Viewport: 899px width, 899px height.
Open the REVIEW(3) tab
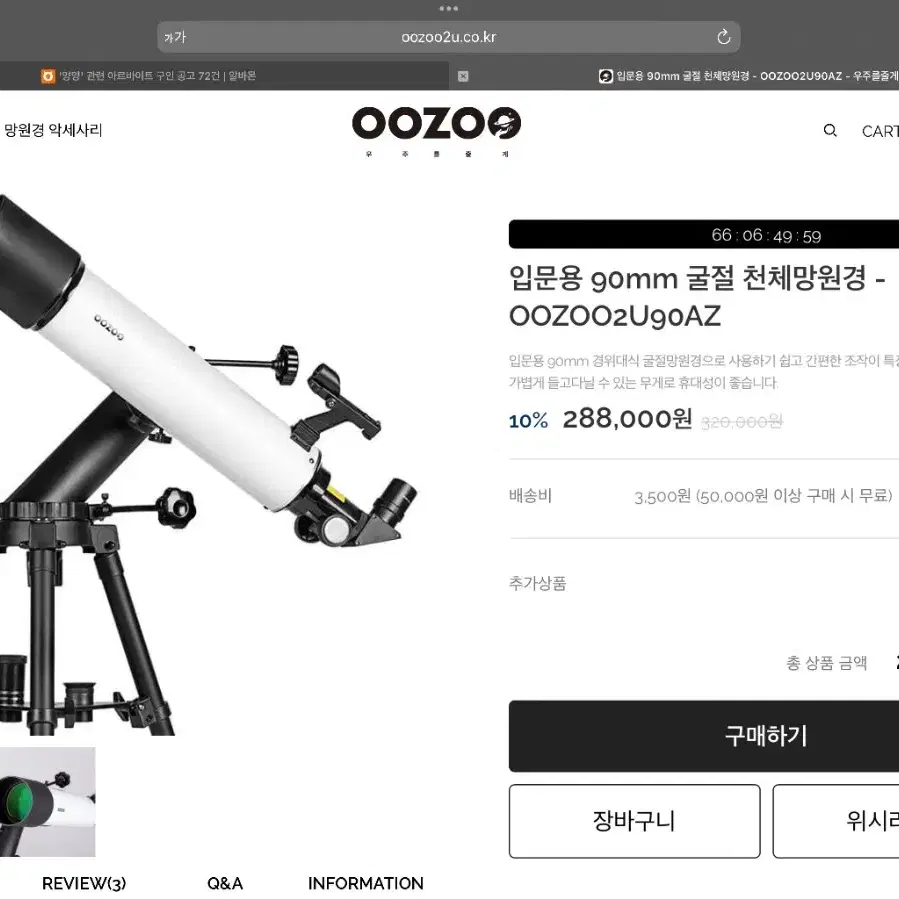tap(84, 884)
